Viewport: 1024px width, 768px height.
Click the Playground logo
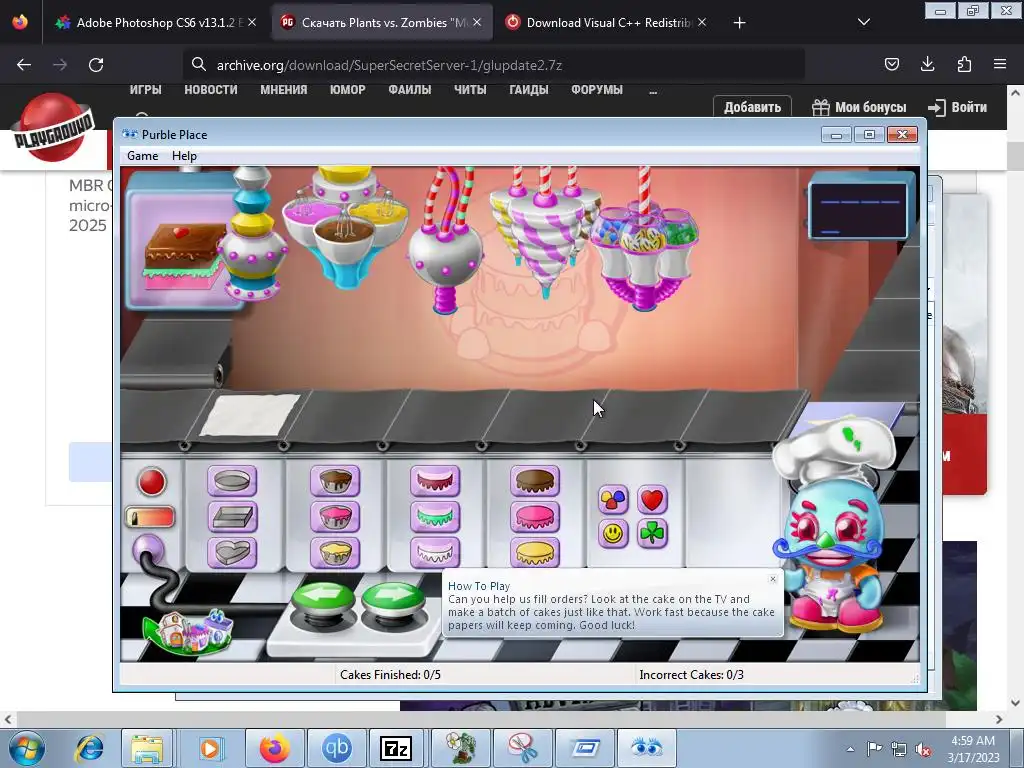54,127
